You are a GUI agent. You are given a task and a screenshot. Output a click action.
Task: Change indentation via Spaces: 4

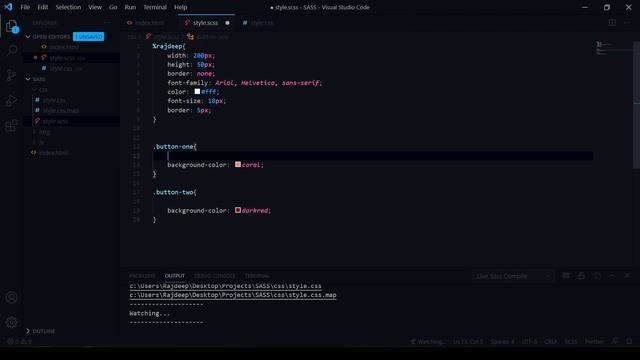click(502, 341)
